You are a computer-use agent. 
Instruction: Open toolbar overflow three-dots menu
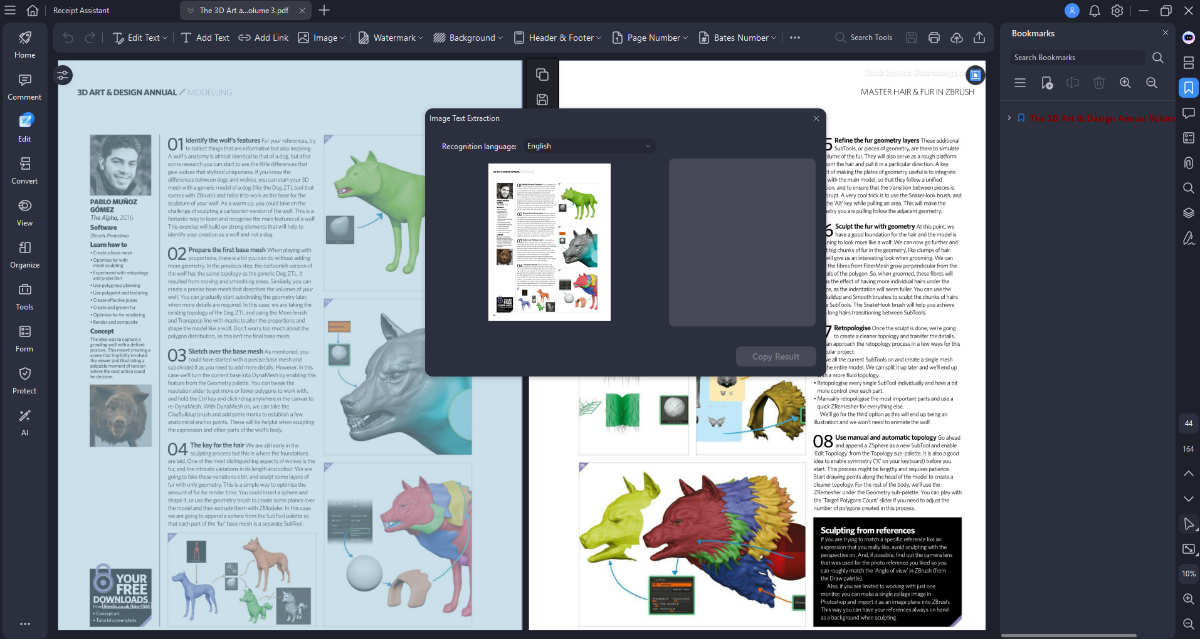point(795,37)
